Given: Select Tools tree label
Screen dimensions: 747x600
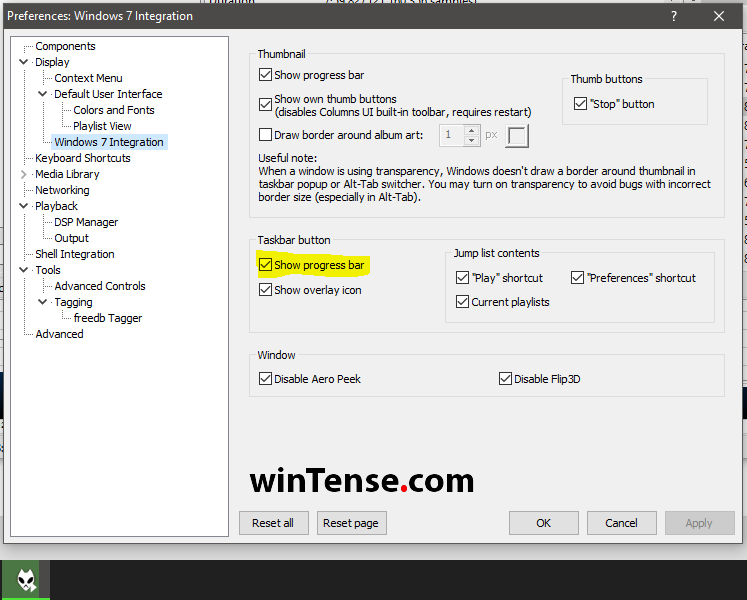Looking at the screenshot, I should [x=48, y=270].
